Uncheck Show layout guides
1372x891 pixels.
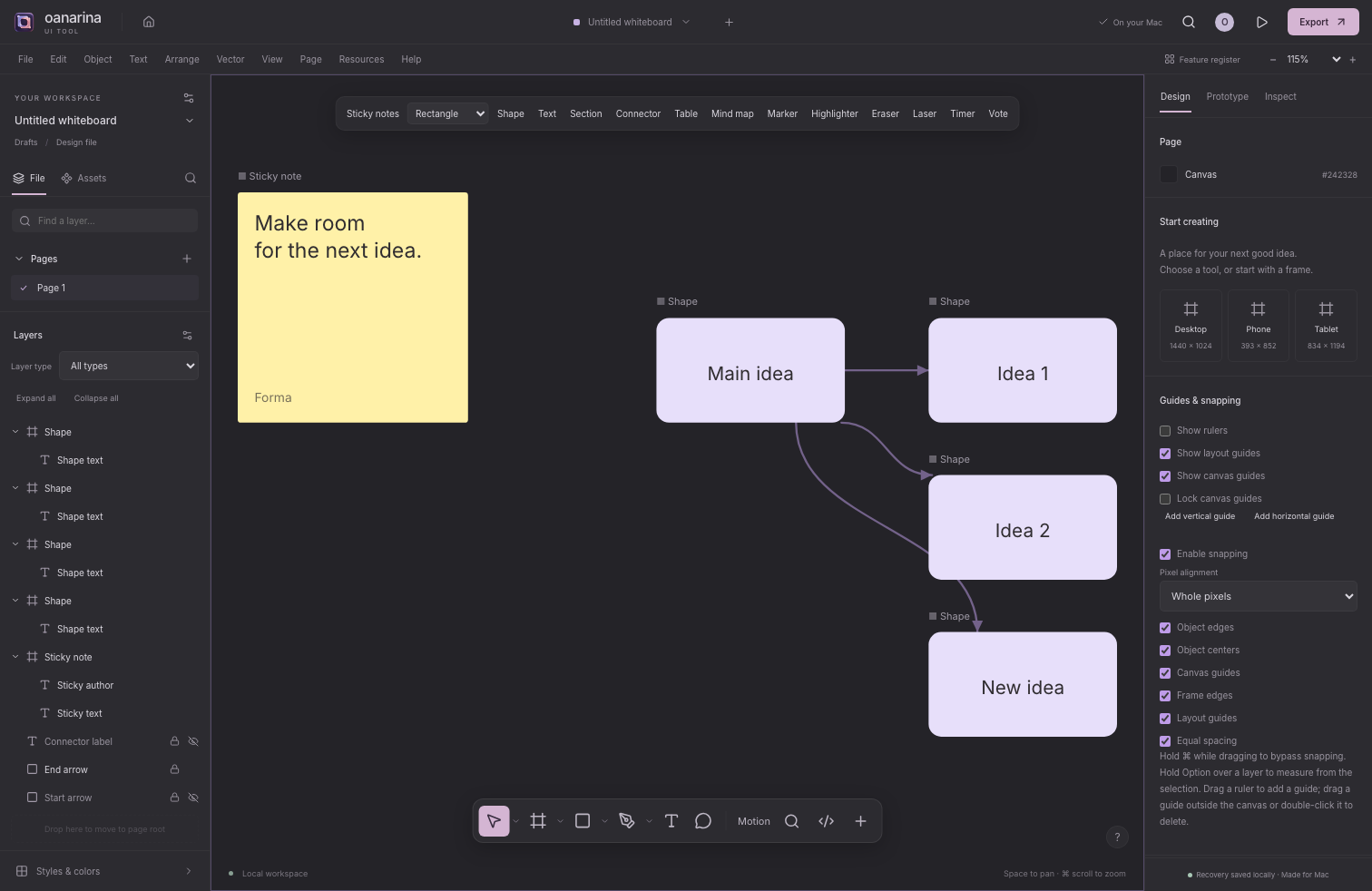point(1165,454)
